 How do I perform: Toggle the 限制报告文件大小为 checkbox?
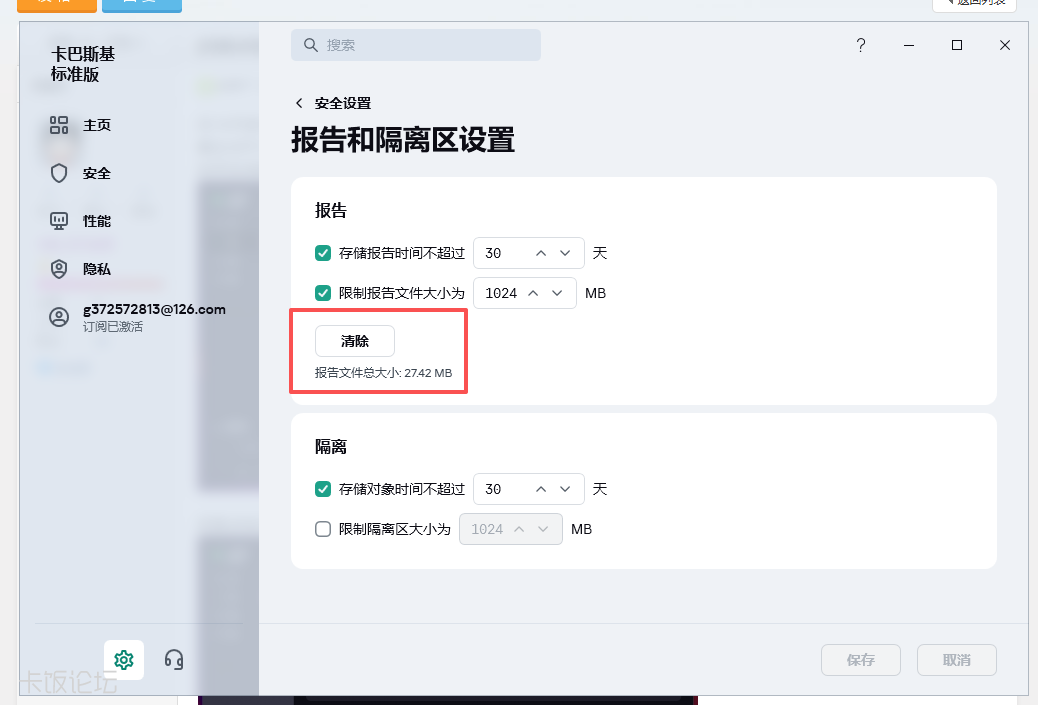point(323,293)
